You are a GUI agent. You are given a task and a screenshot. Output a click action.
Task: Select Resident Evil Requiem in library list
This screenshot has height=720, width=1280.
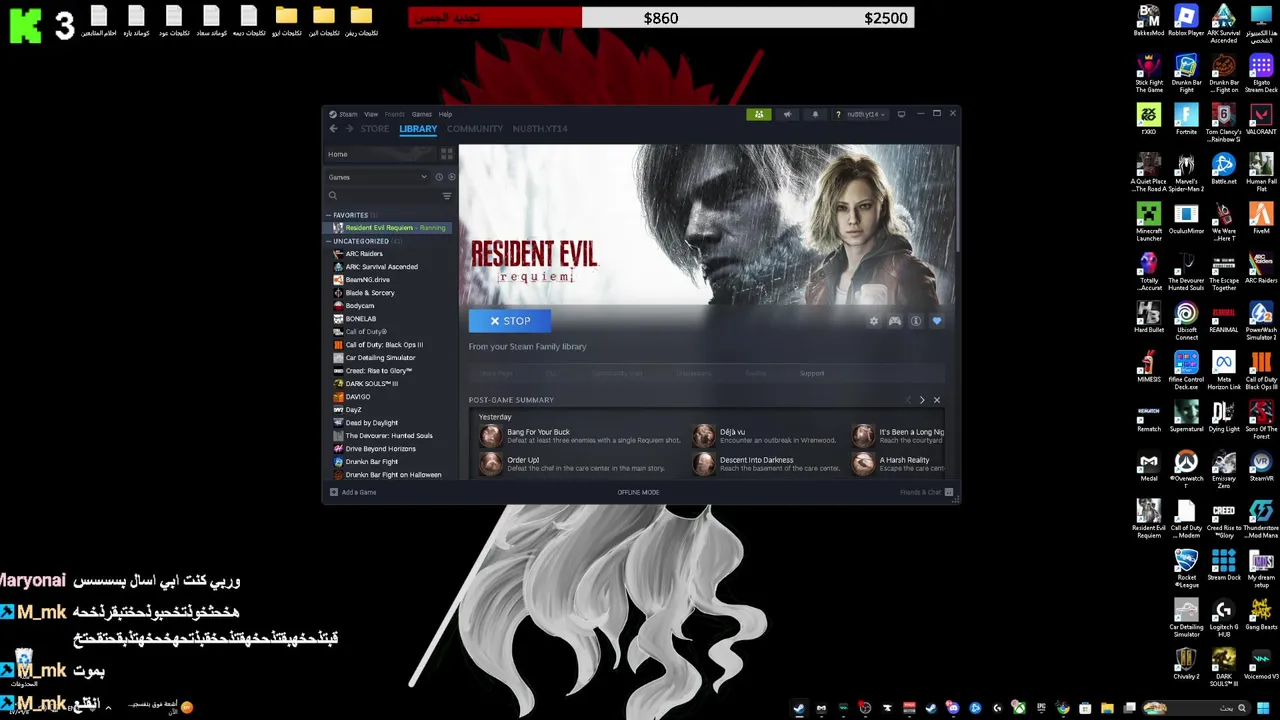click(x=389, y=228)
